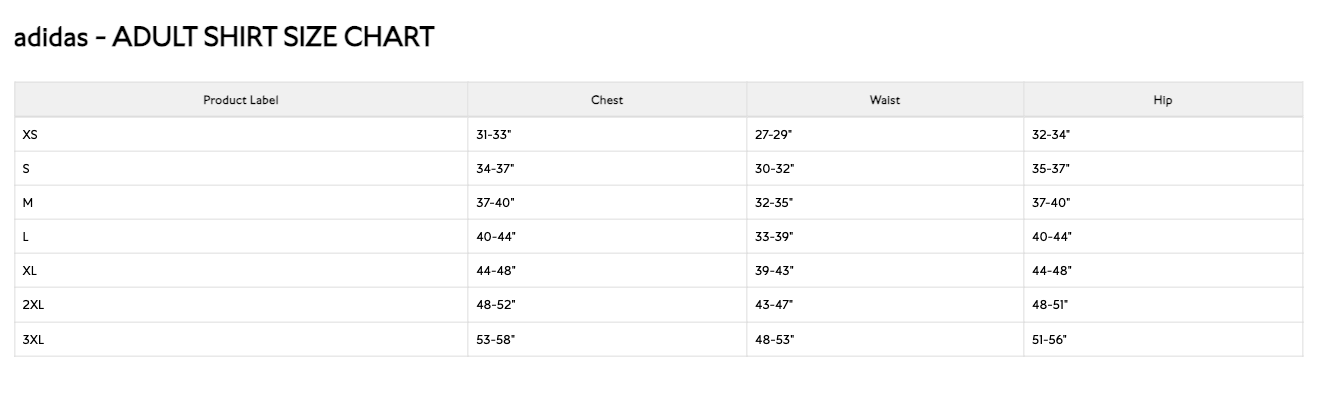1319x394 pixels.
Task: Select the 3XL size row label
Action: (x=33, y=340)
